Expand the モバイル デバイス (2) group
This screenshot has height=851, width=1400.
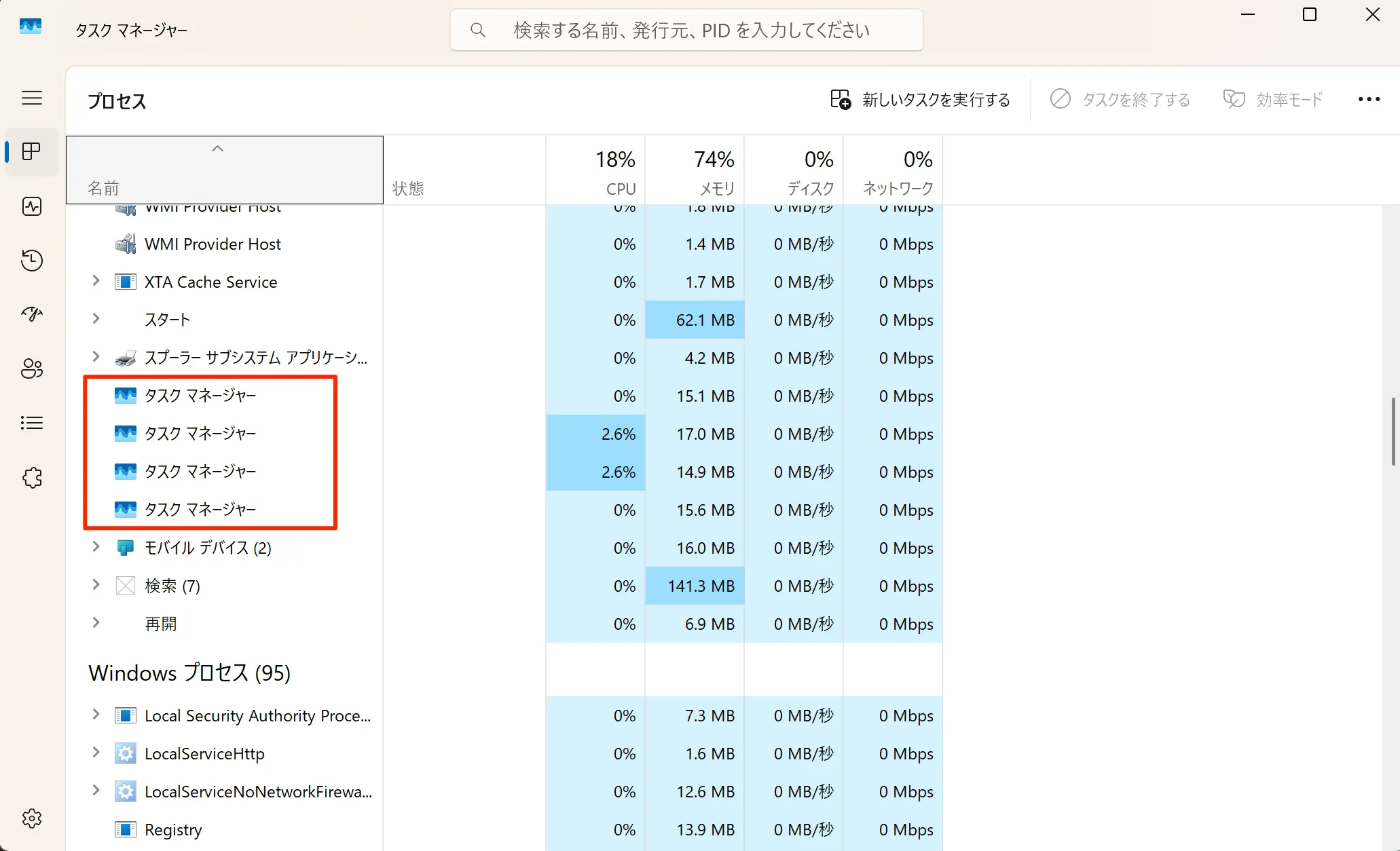click(96, 547)
